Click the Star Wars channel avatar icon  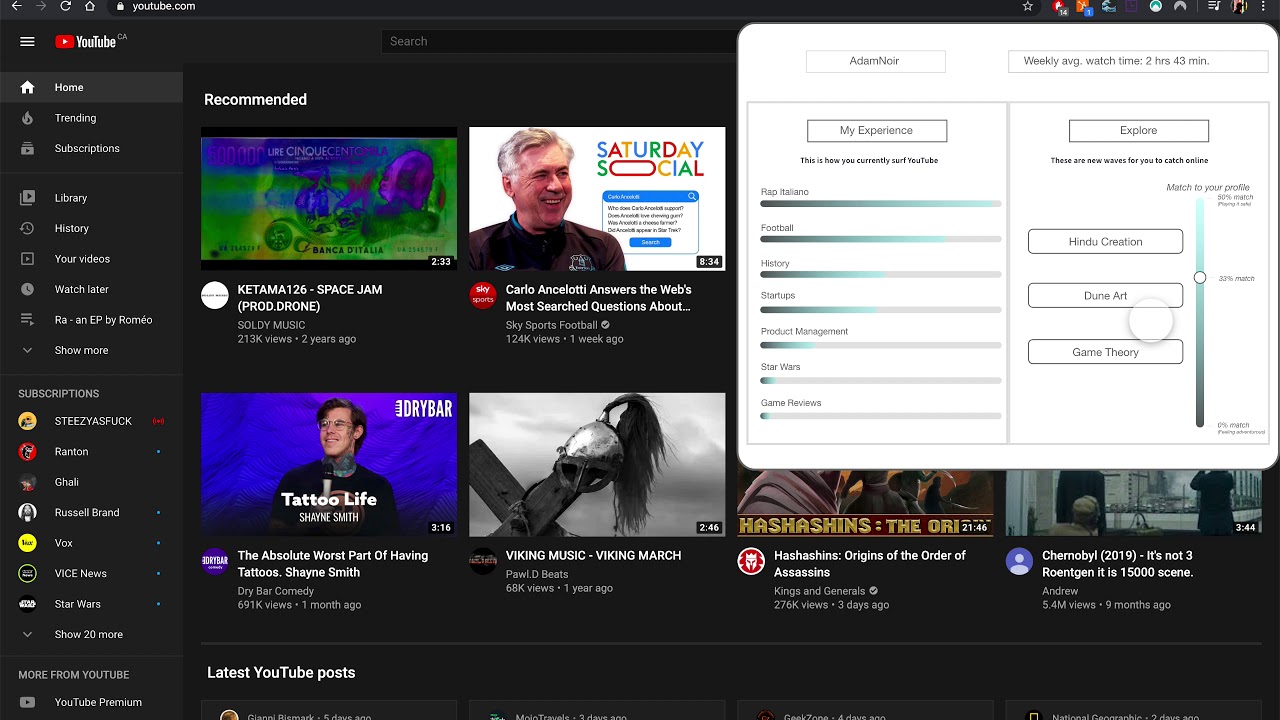point(28,604)
